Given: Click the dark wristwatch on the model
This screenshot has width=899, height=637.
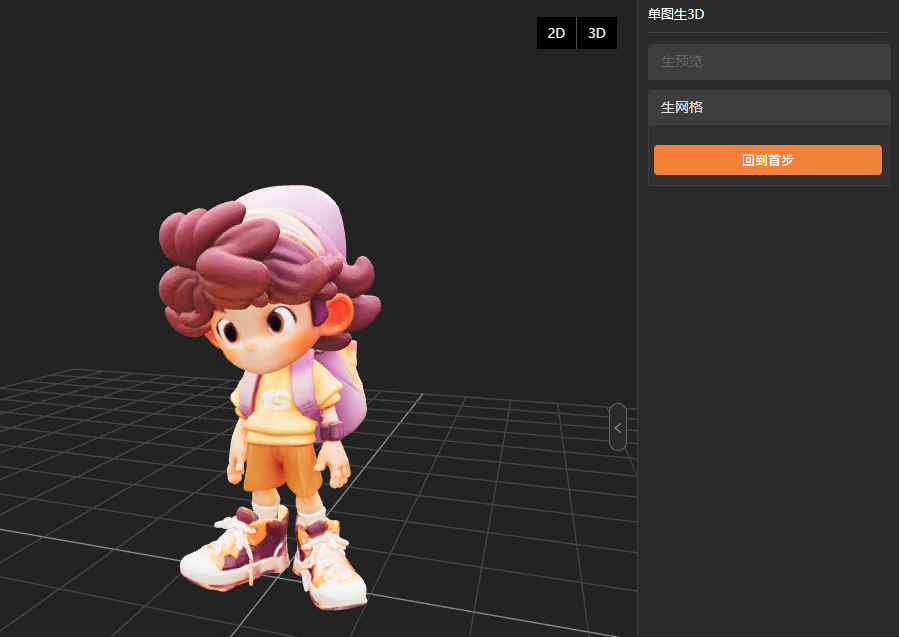Looking at the screenshot, I should click(329, 432).
